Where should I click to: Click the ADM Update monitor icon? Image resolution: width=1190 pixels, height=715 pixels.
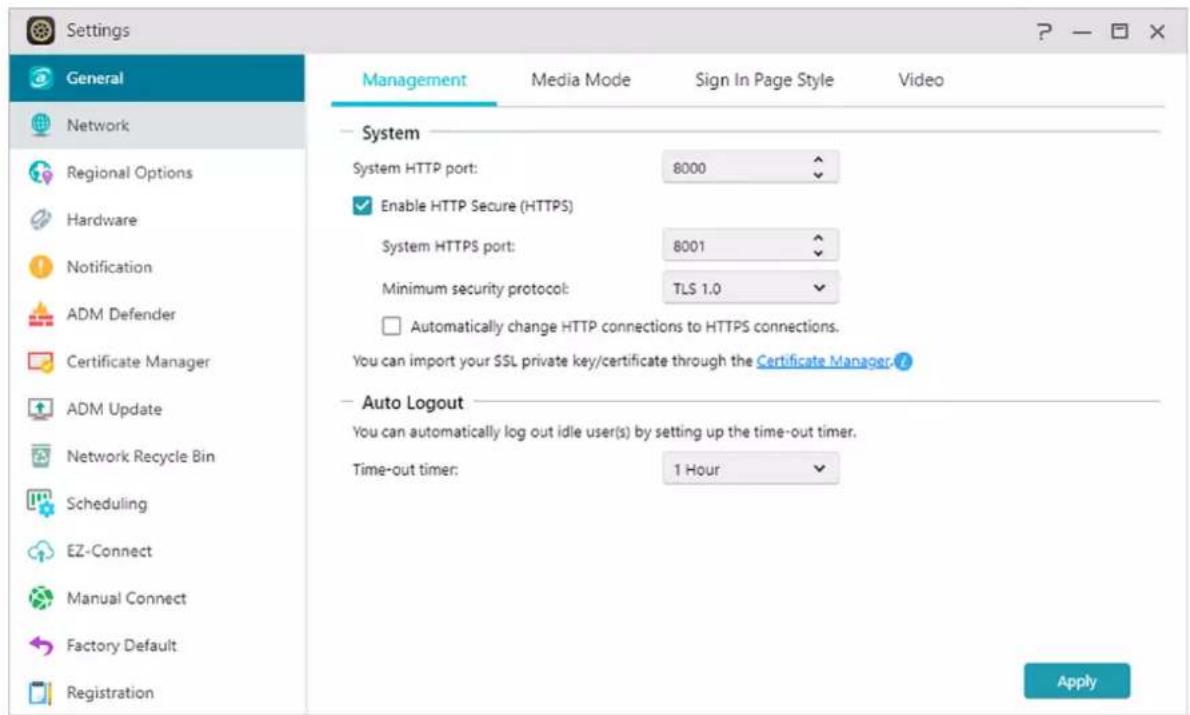point(40,408)
